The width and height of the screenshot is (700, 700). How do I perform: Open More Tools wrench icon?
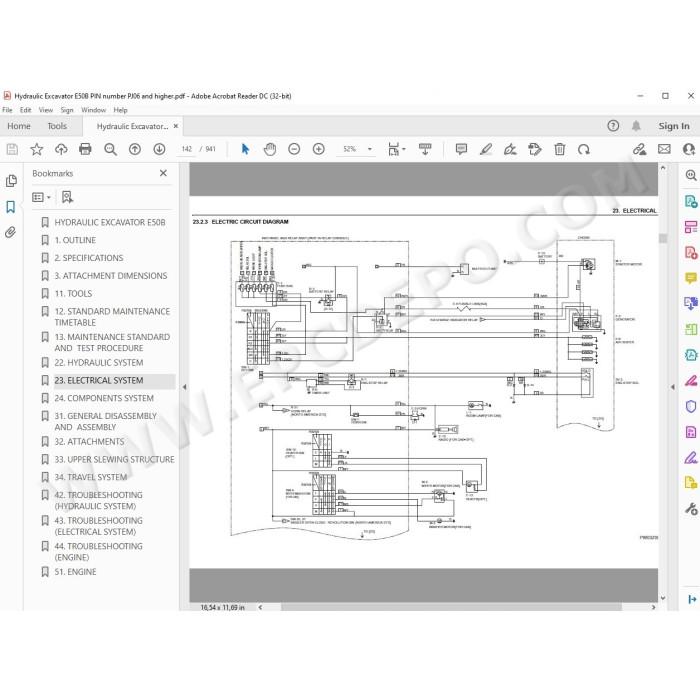(x=691, y=509)
